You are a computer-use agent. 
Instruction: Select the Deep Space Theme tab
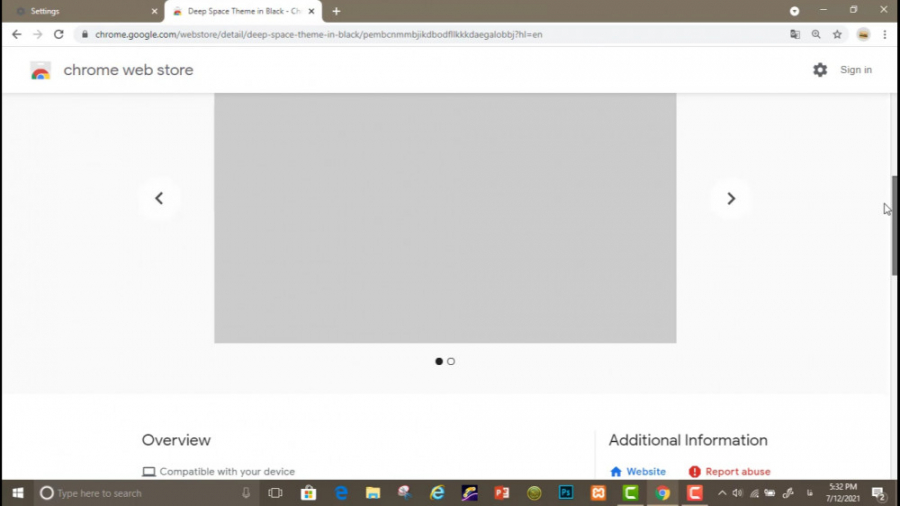point(244,11)
